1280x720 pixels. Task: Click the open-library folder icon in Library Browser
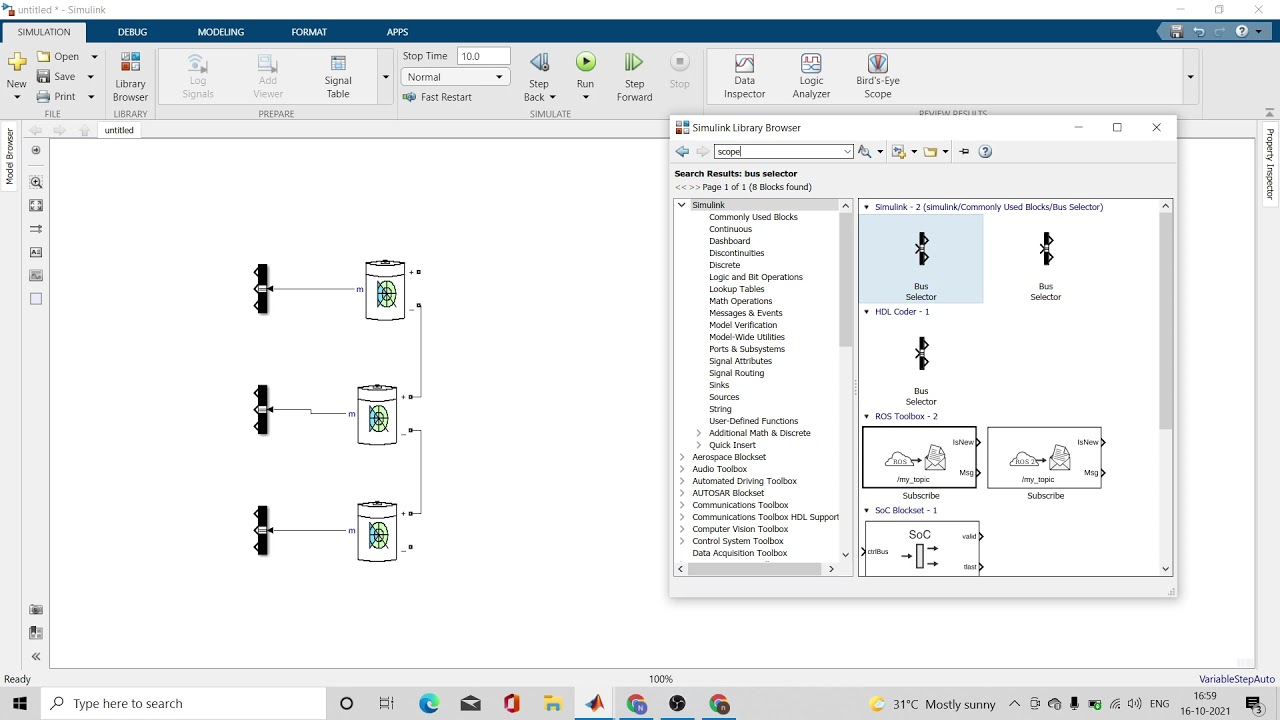pyautogui.click(x=930, y=152)
